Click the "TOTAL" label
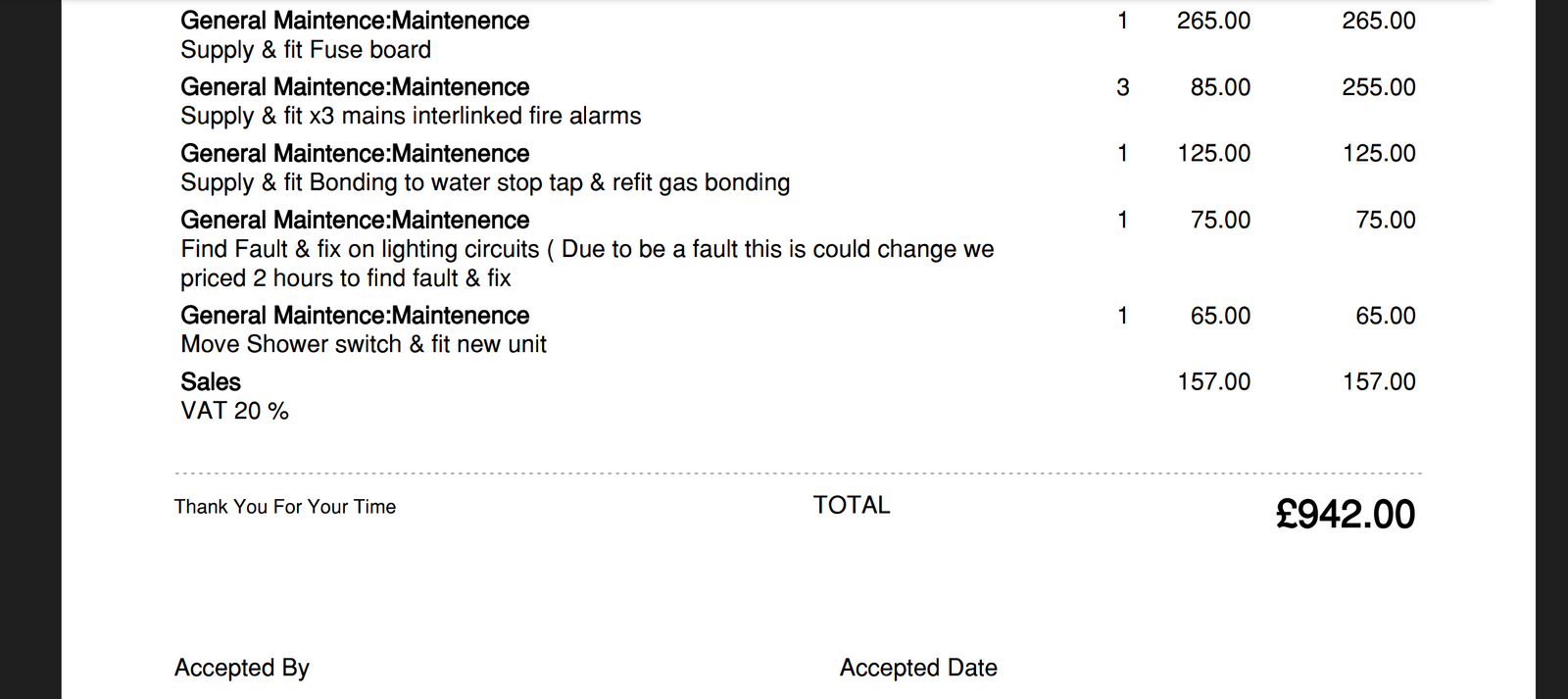 coord(852,505)
